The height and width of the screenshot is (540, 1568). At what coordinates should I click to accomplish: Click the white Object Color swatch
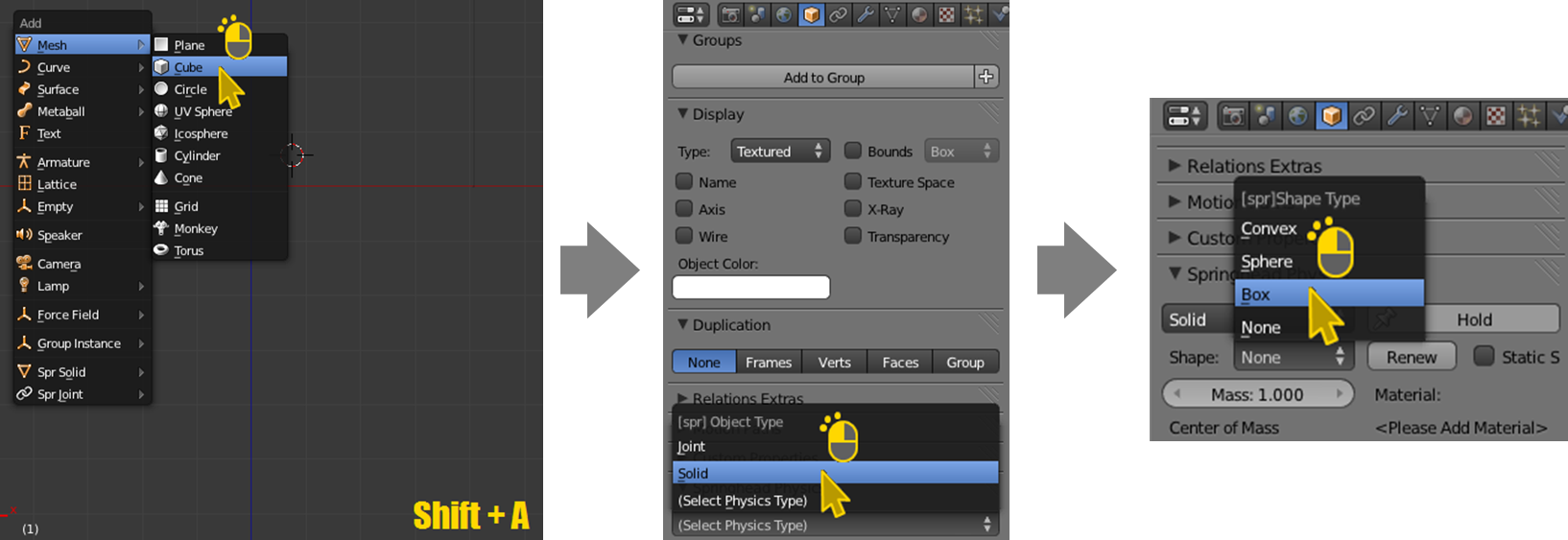pos(750,287)
